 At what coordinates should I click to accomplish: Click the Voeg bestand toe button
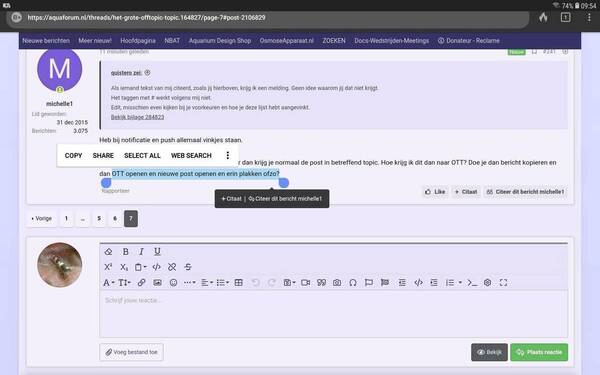[131, 352]
